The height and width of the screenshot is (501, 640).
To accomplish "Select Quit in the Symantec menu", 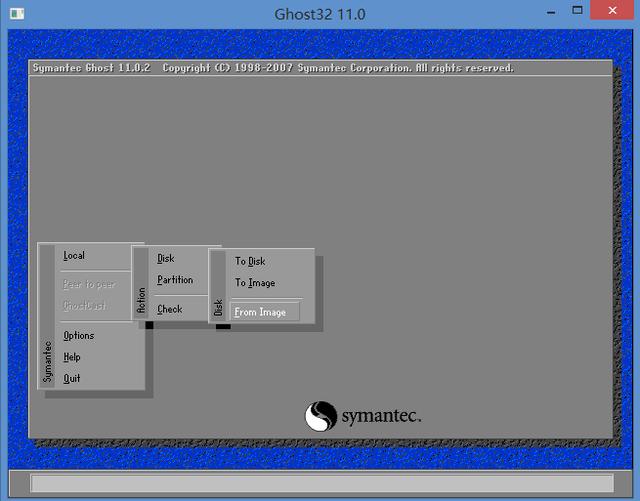I will (x=72, y=379).
